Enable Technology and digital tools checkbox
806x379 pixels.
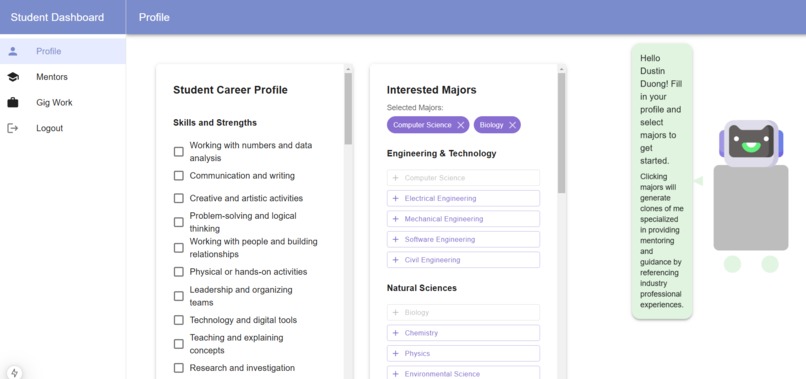178,320
